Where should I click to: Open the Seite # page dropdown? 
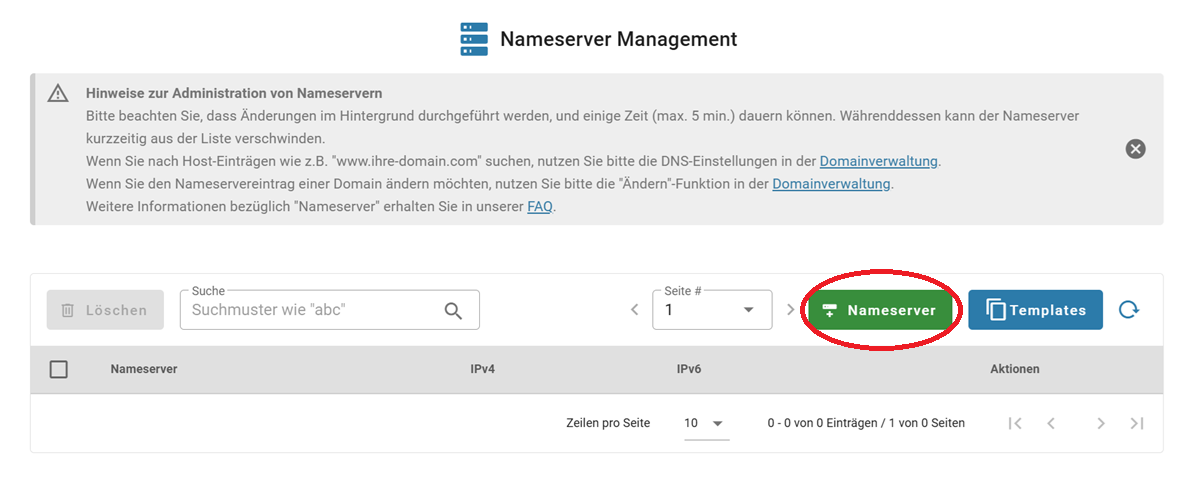[x=712, y=310]
